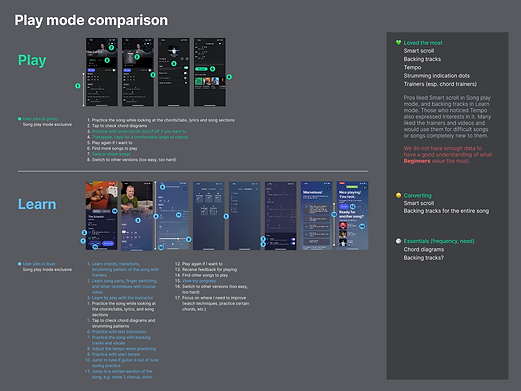Click the Loved the most heading
This screenshot has height=391, width=521.
pos(423,43)
